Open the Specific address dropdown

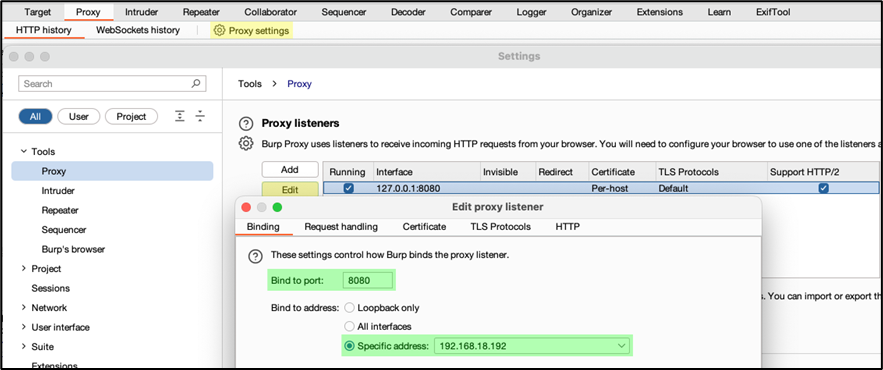pyautogui.click(x=532, y=346)
